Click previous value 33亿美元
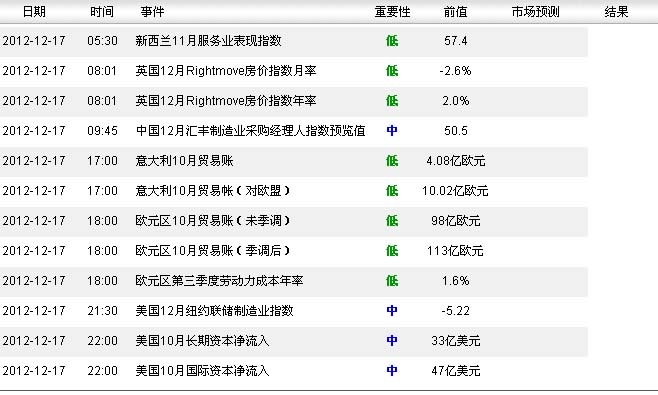The image size is (658, 395). [x=455, y=341]
